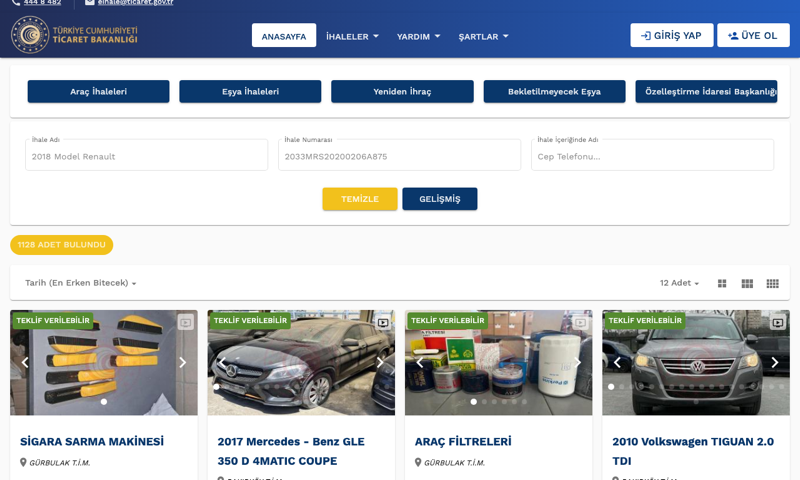Click TEKLİF VERİLEBİLİR badge on Tiguan card
This screenshot has height=480, width=800.
click(645, 320)
